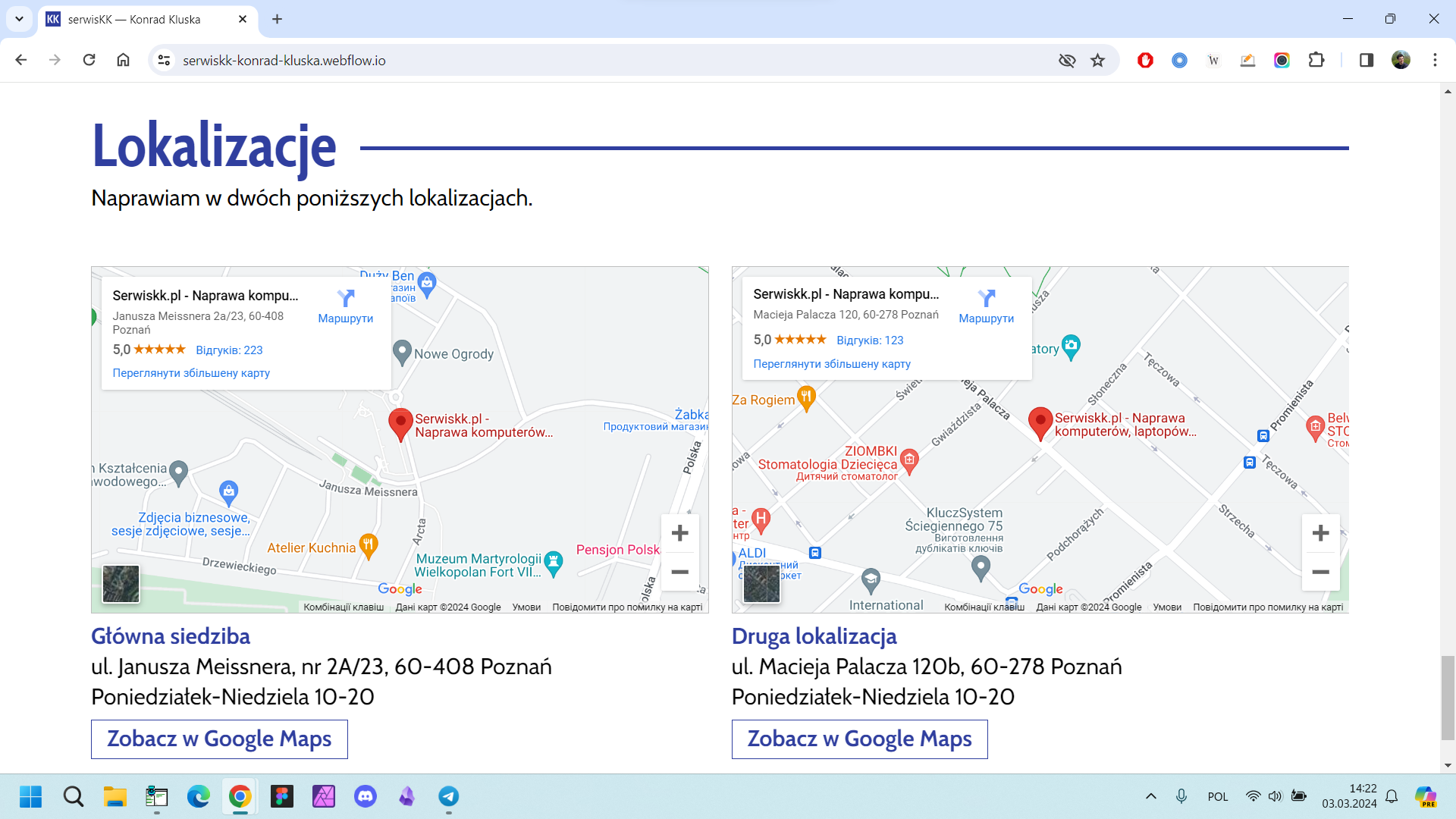
Task: View larger map link on right map
Action: [x=832, y=364]
